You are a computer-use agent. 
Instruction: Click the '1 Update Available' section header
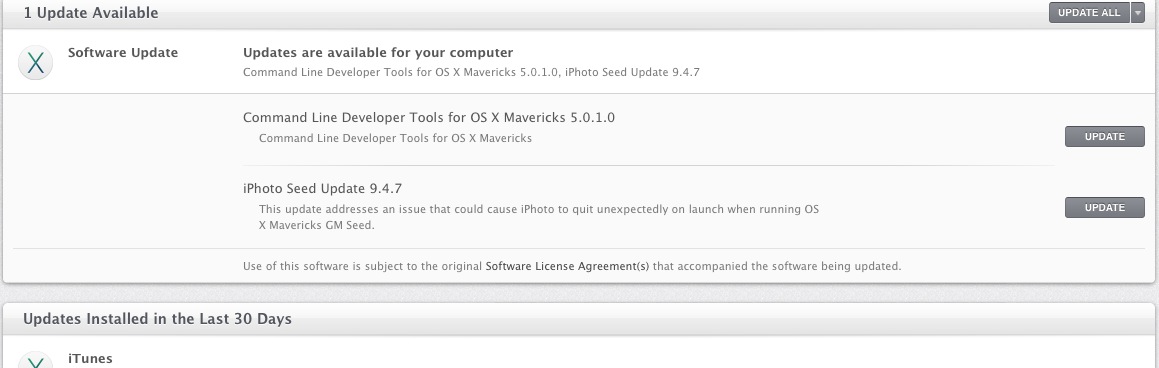pyautogui.click(x=91, y=13)
